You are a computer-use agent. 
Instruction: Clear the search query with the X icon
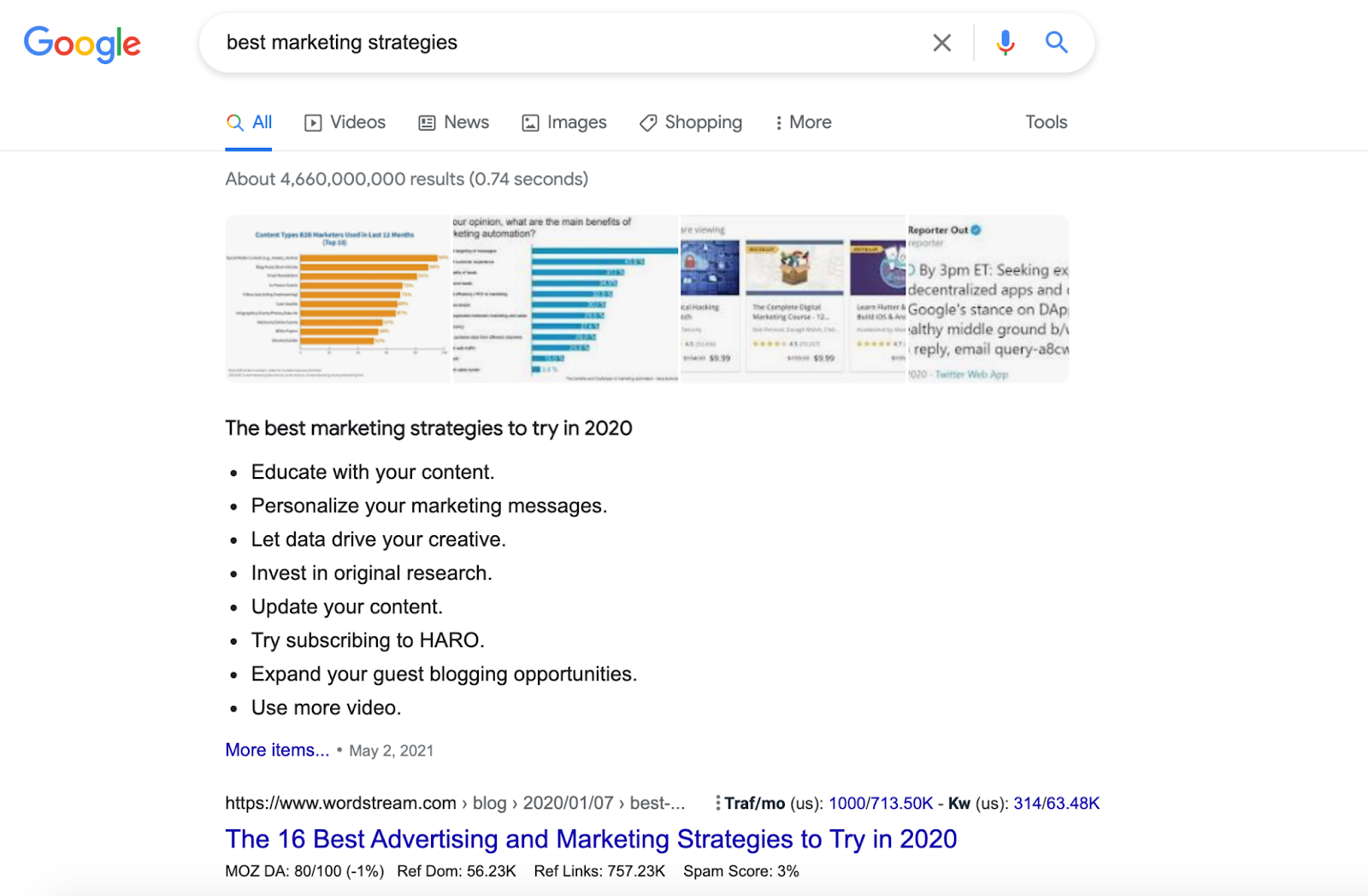click(941, 42)
